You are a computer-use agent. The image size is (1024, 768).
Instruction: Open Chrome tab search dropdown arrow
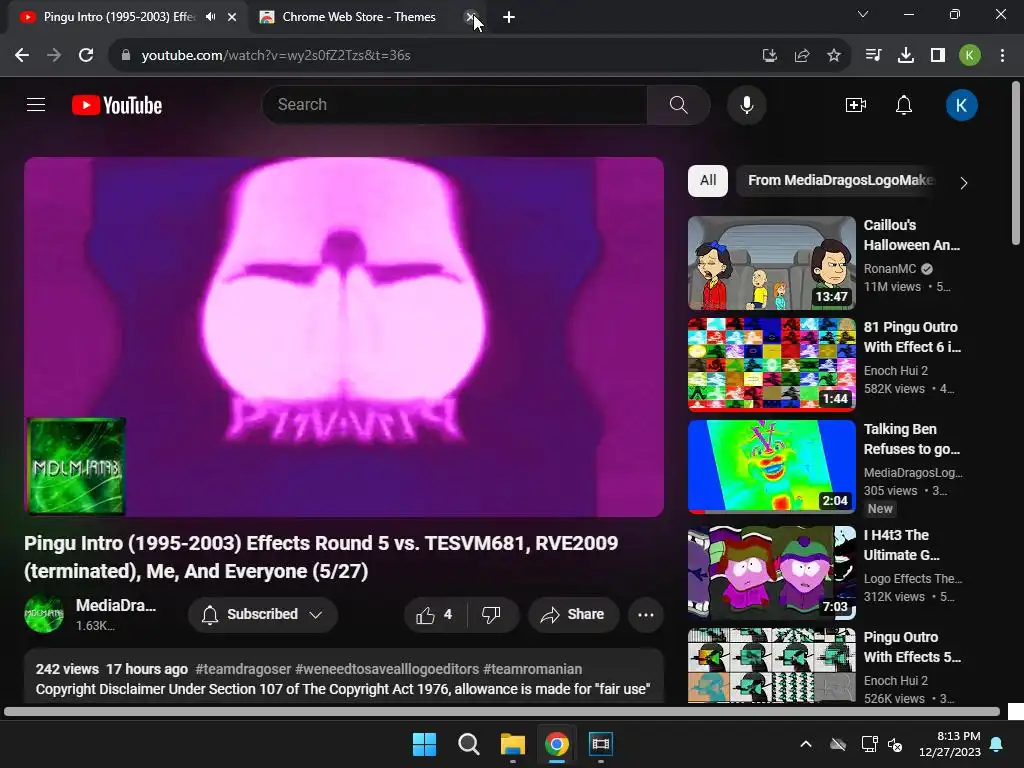coord(863,14)
